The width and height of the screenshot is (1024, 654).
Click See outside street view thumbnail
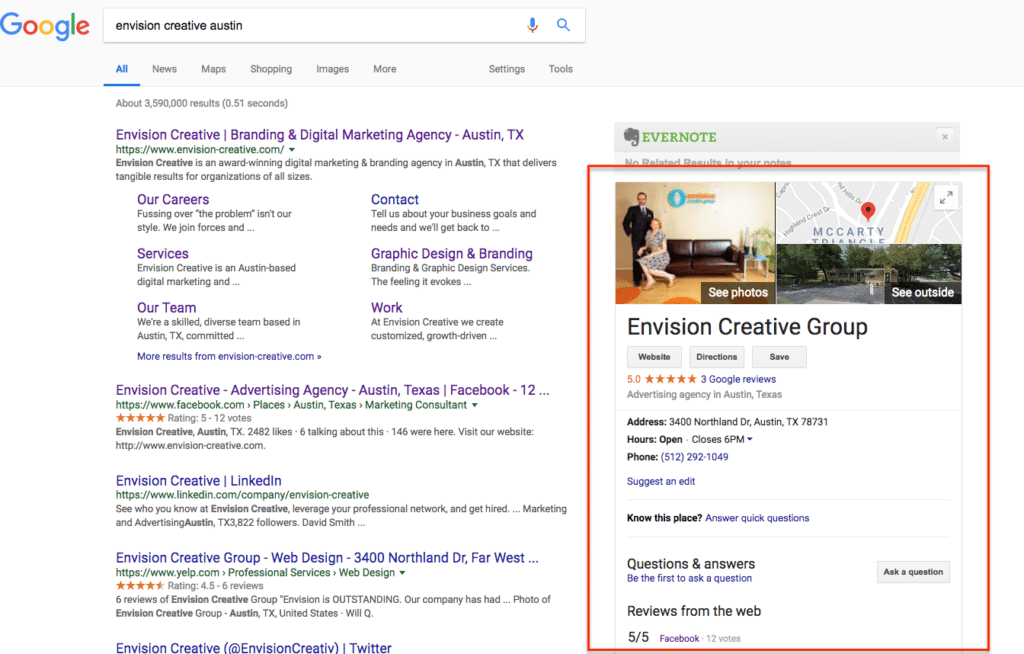point(869,274)
